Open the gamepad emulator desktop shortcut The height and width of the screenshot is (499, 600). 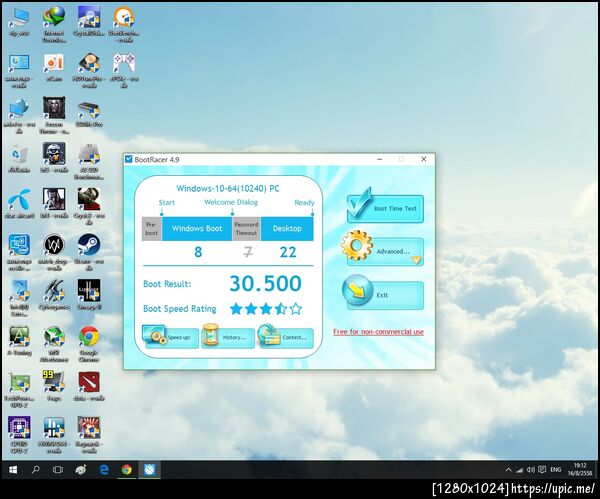tap(124, 70)
